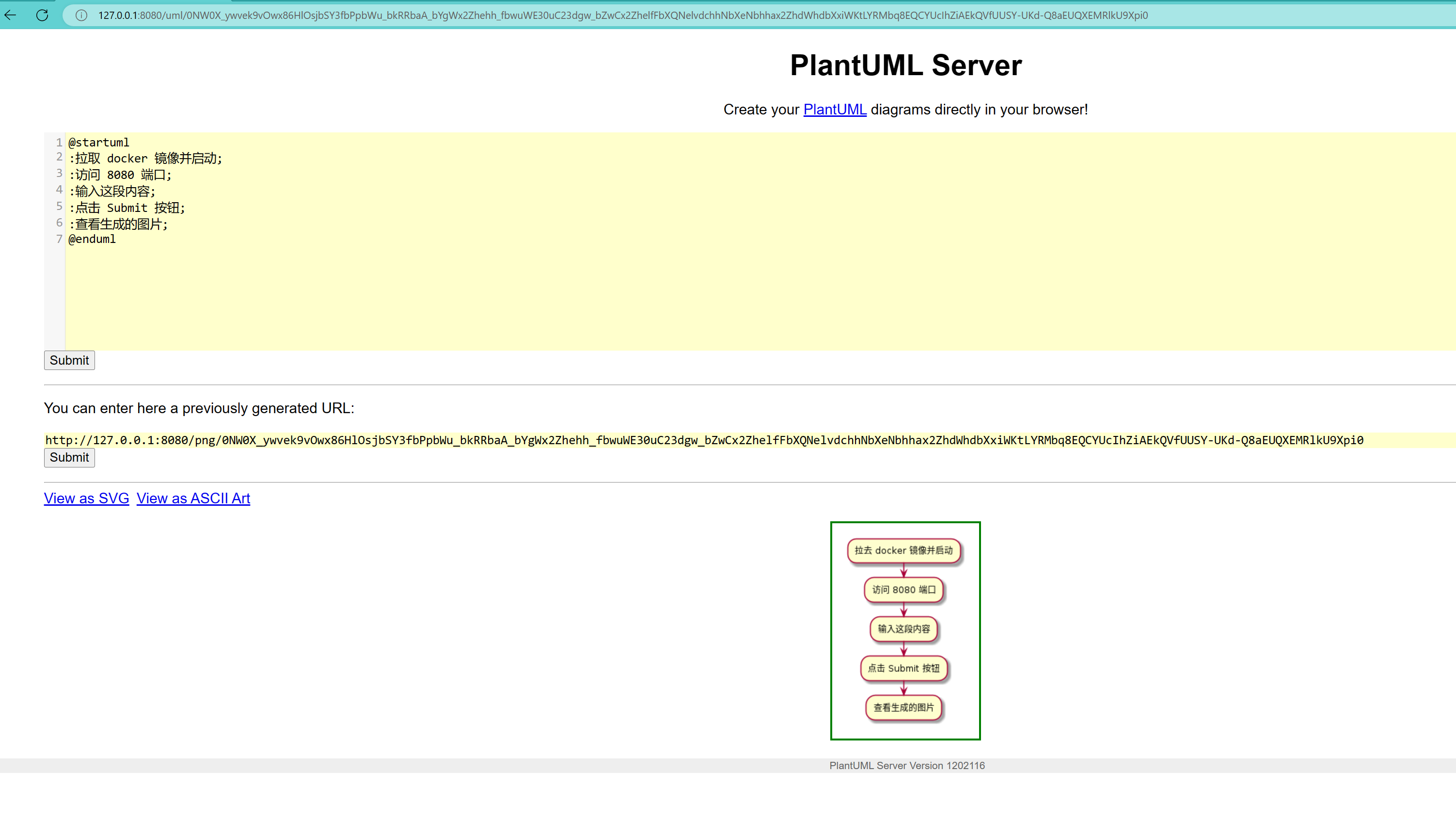1456x820 pixels.
Task: Click the address bar URL
Action: pyautogui.click(x=622, y=15)
